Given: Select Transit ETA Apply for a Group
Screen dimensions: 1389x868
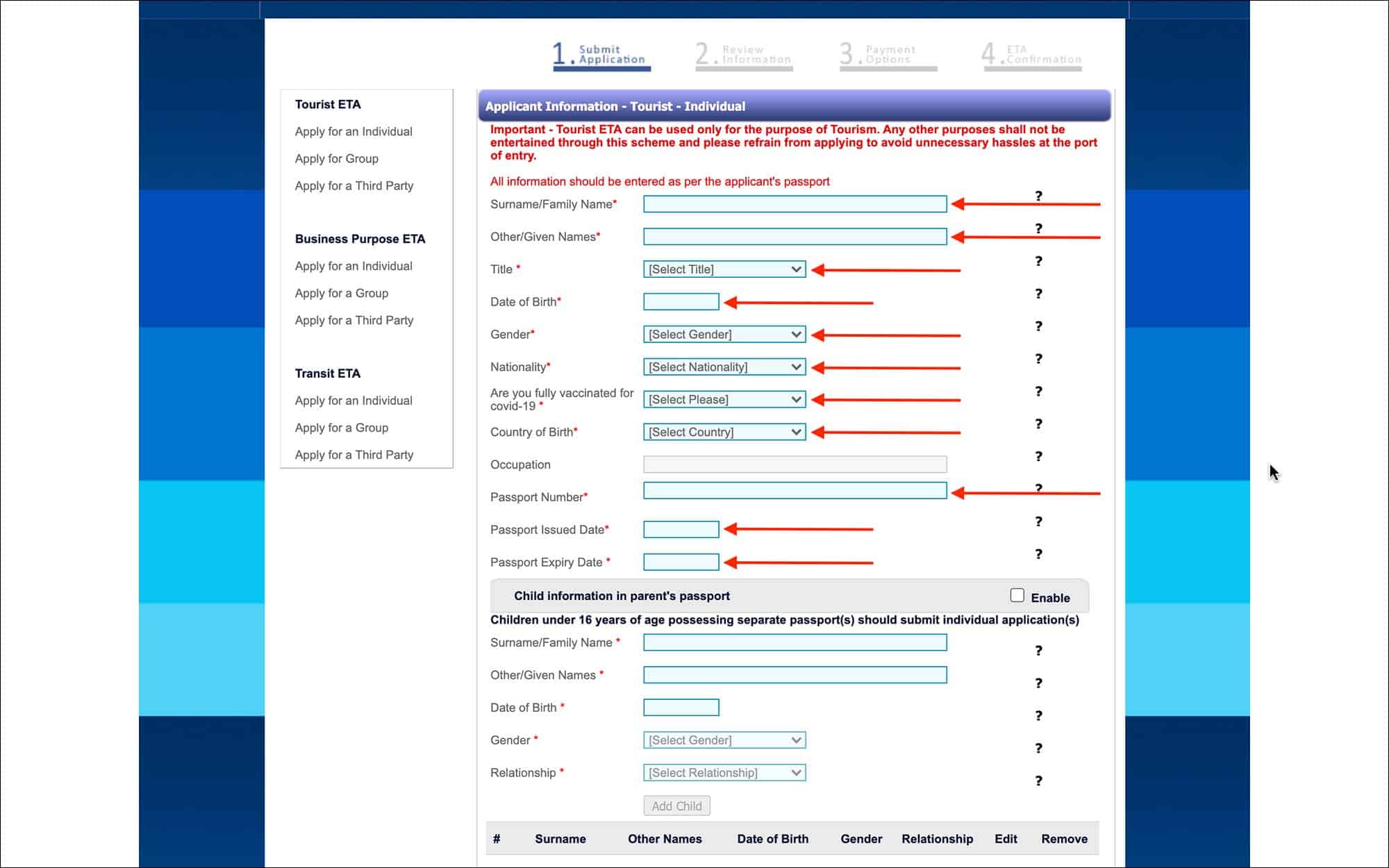Looking at the screenshot, I should [x=342, y=428].
